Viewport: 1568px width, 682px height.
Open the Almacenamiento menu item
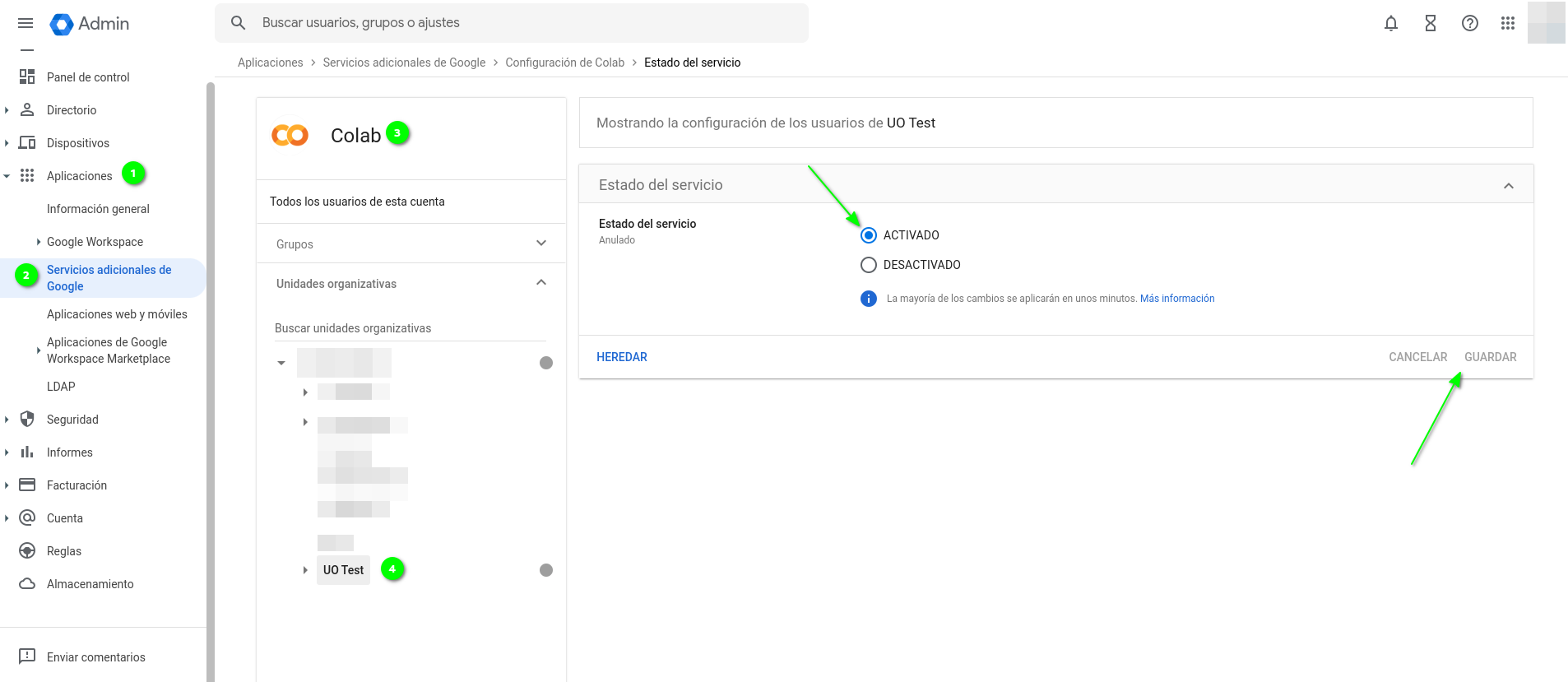(90, 584)
